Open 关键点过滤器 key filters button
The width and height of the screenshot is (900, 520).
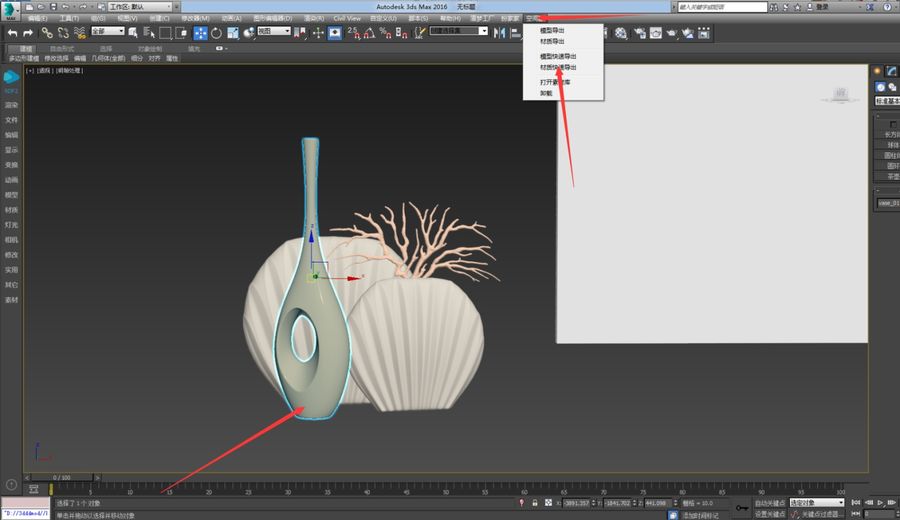pos(821,514)
